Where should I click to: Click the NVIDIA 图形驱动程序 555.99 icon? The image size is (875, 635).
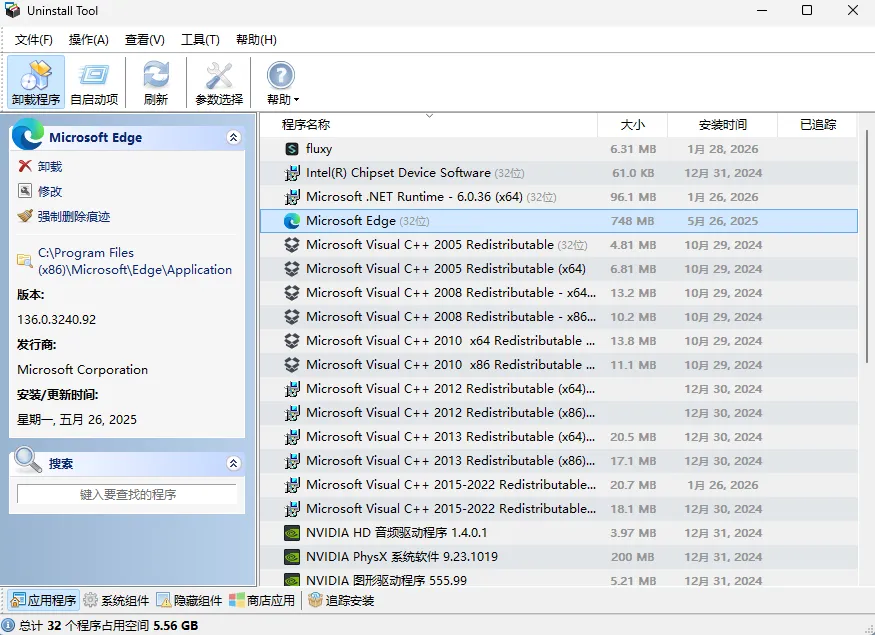click(x=292, y=580)
